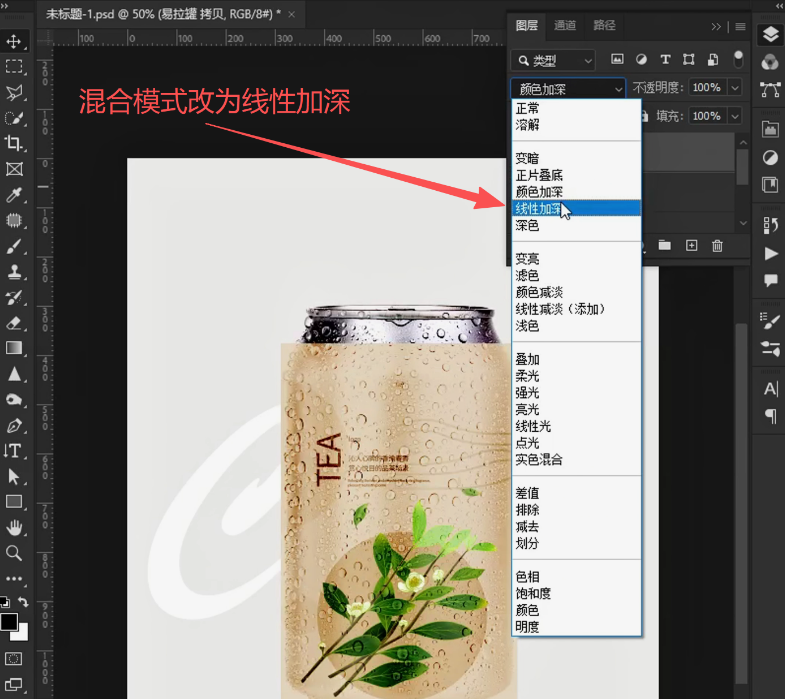785x699 pixels.
Task: Swap foreground and background colors
Action: point(23,601)
